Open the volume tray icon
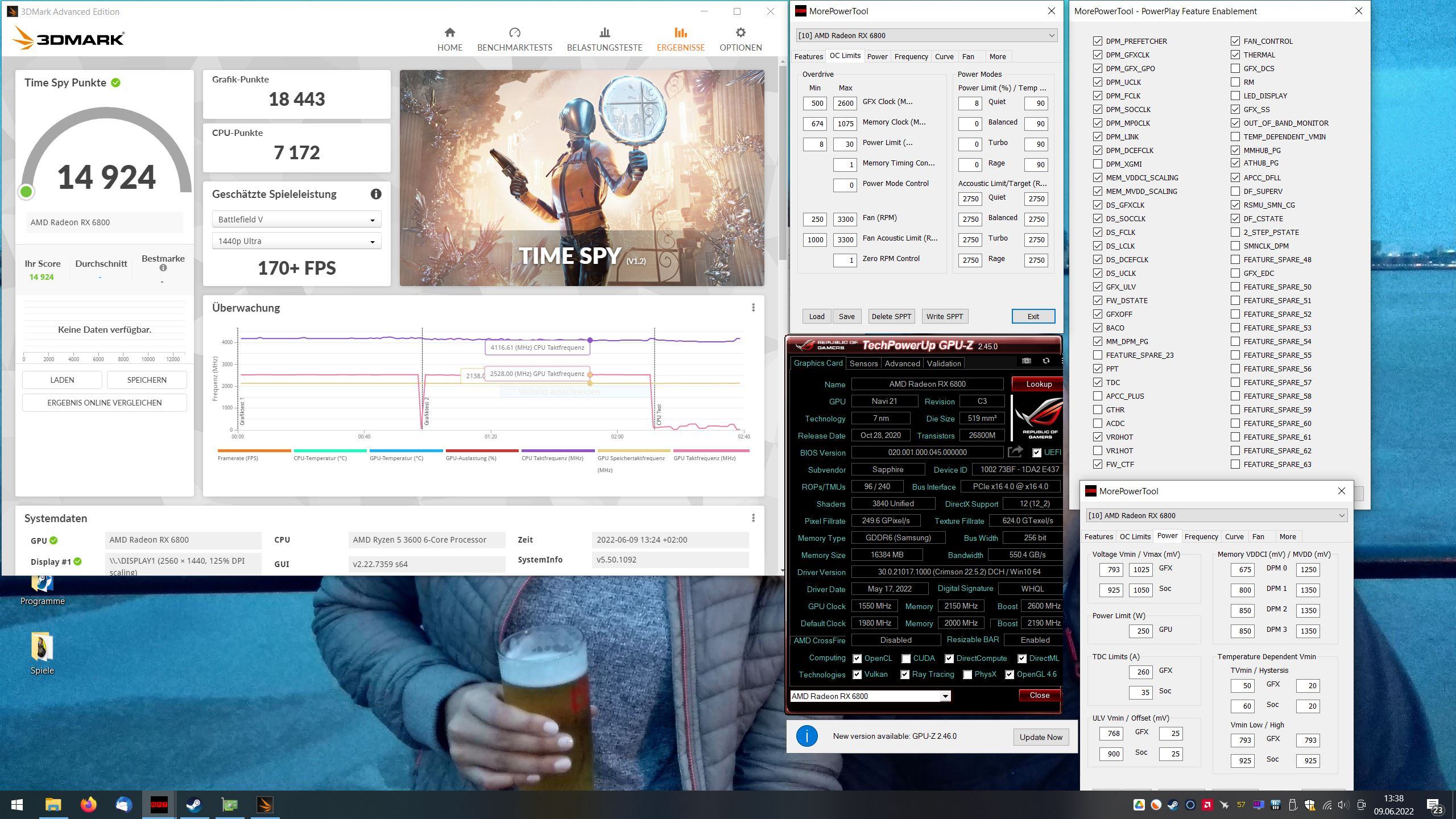This screenshot has height=819, width=1456. click(1343, 805)
